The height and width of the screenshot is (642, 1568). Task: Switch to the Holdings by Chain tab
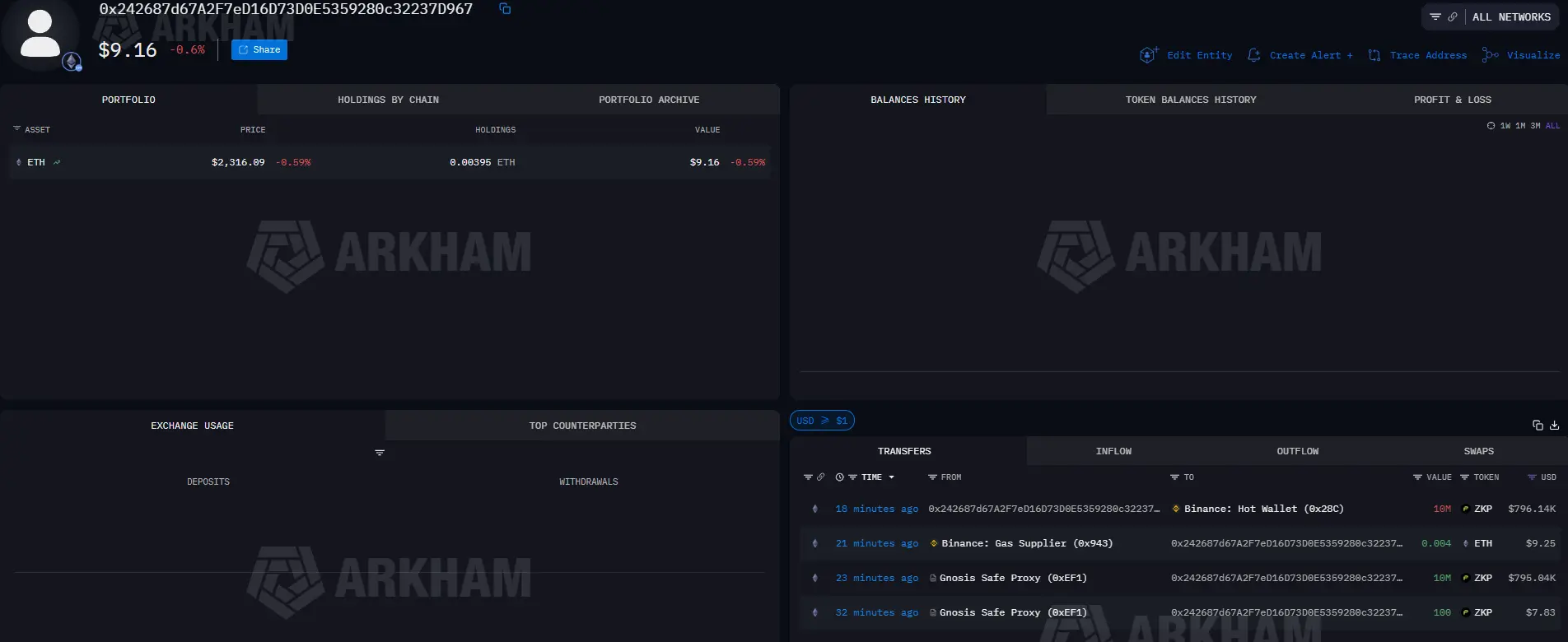[388, 100]
